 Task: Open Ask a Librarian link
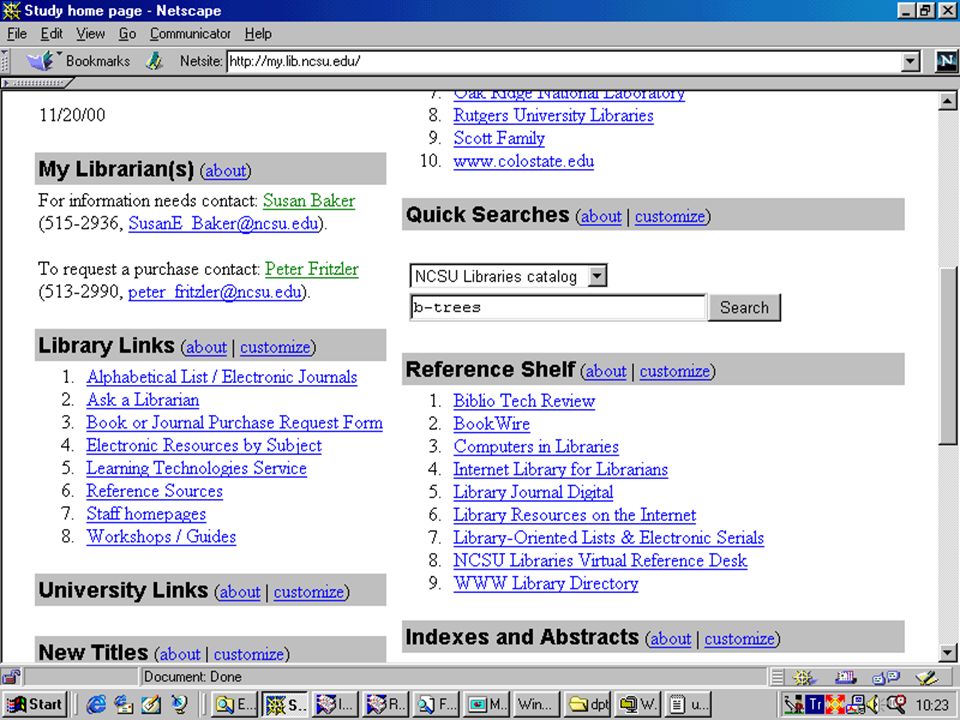(143, 400)
